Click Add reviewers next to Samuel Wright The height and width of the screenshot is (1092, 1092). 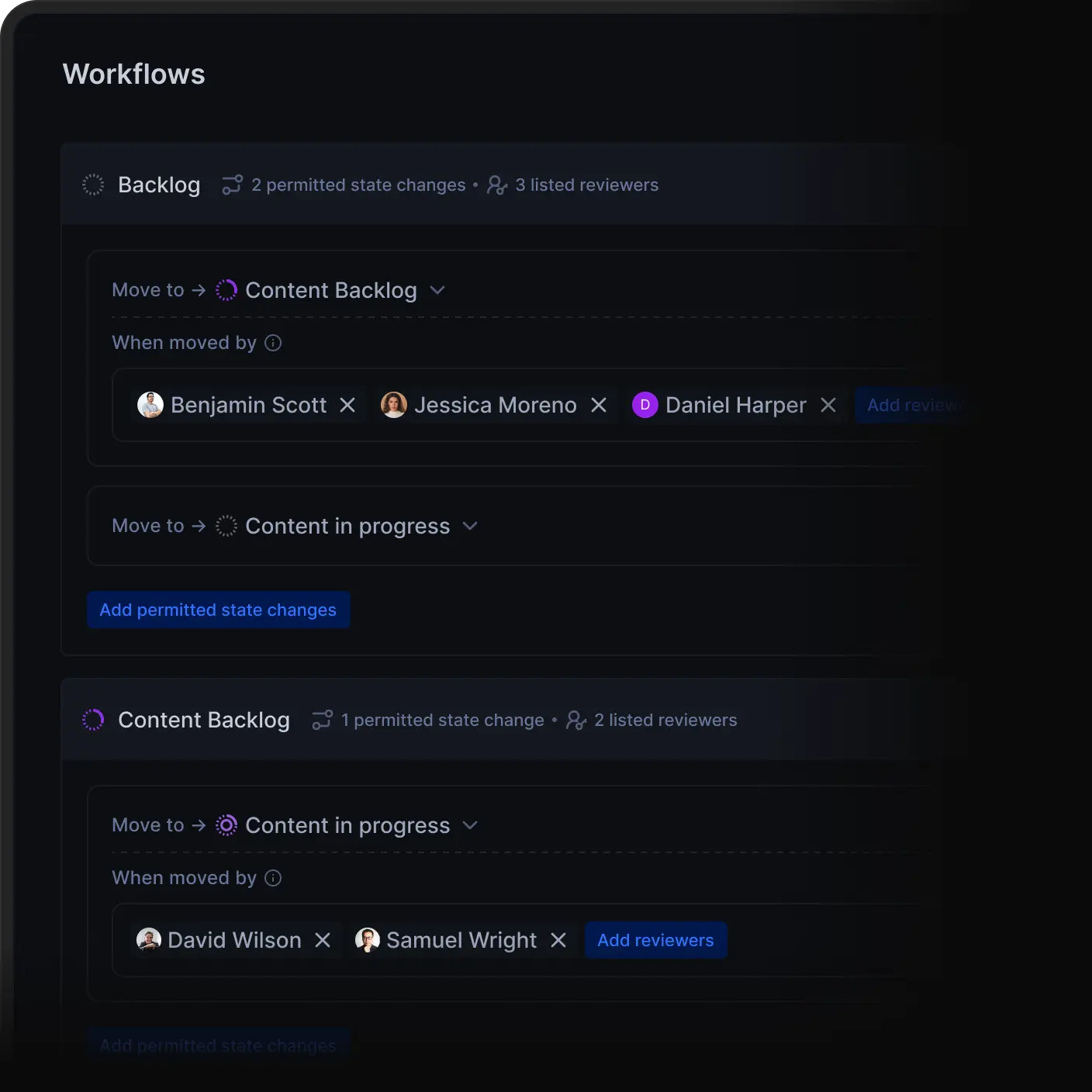pos(655,940)
